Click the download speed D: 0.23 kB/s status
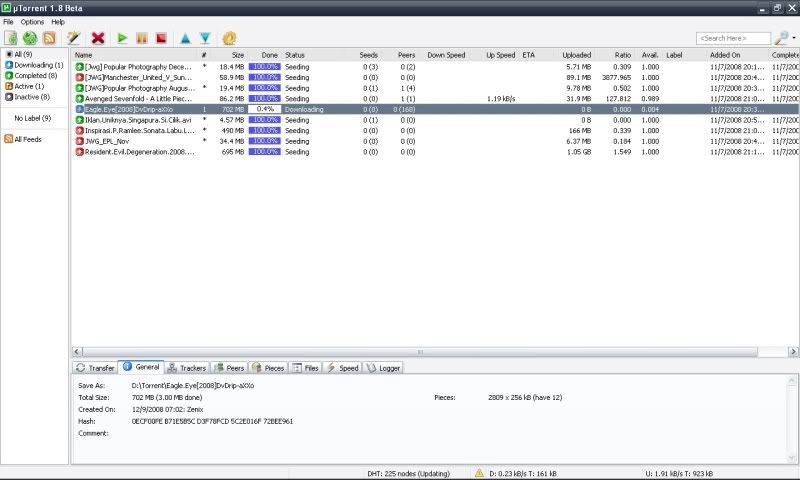 point(523,473)
